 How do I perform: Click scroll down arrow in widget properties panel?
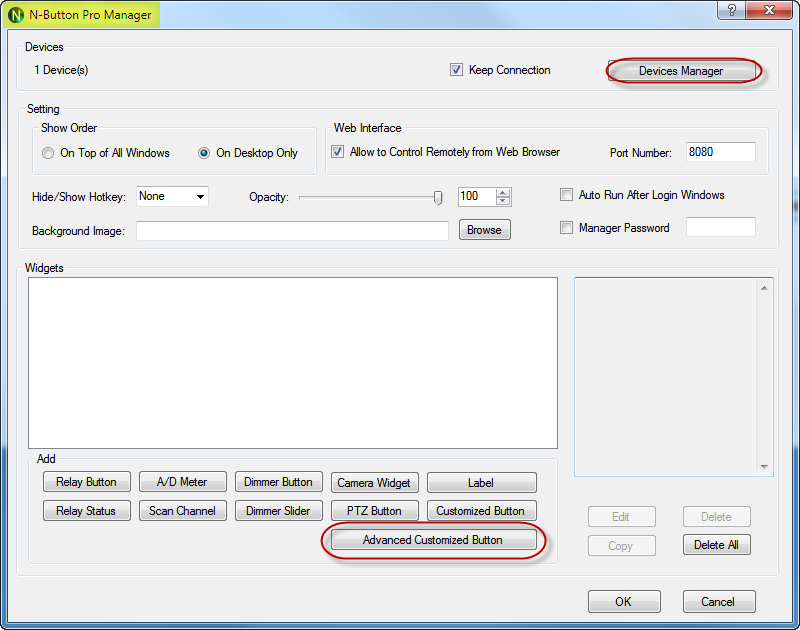tap(764, 466)
